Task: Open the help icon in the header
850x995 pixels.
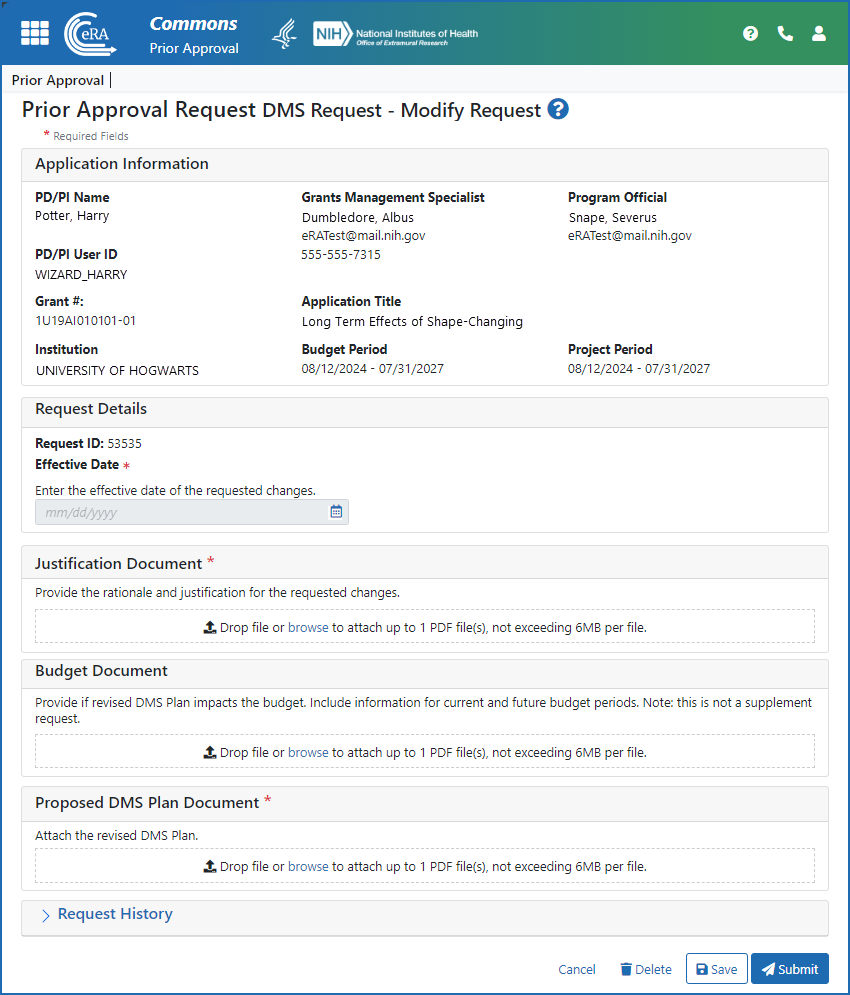Action: [750, 33]
